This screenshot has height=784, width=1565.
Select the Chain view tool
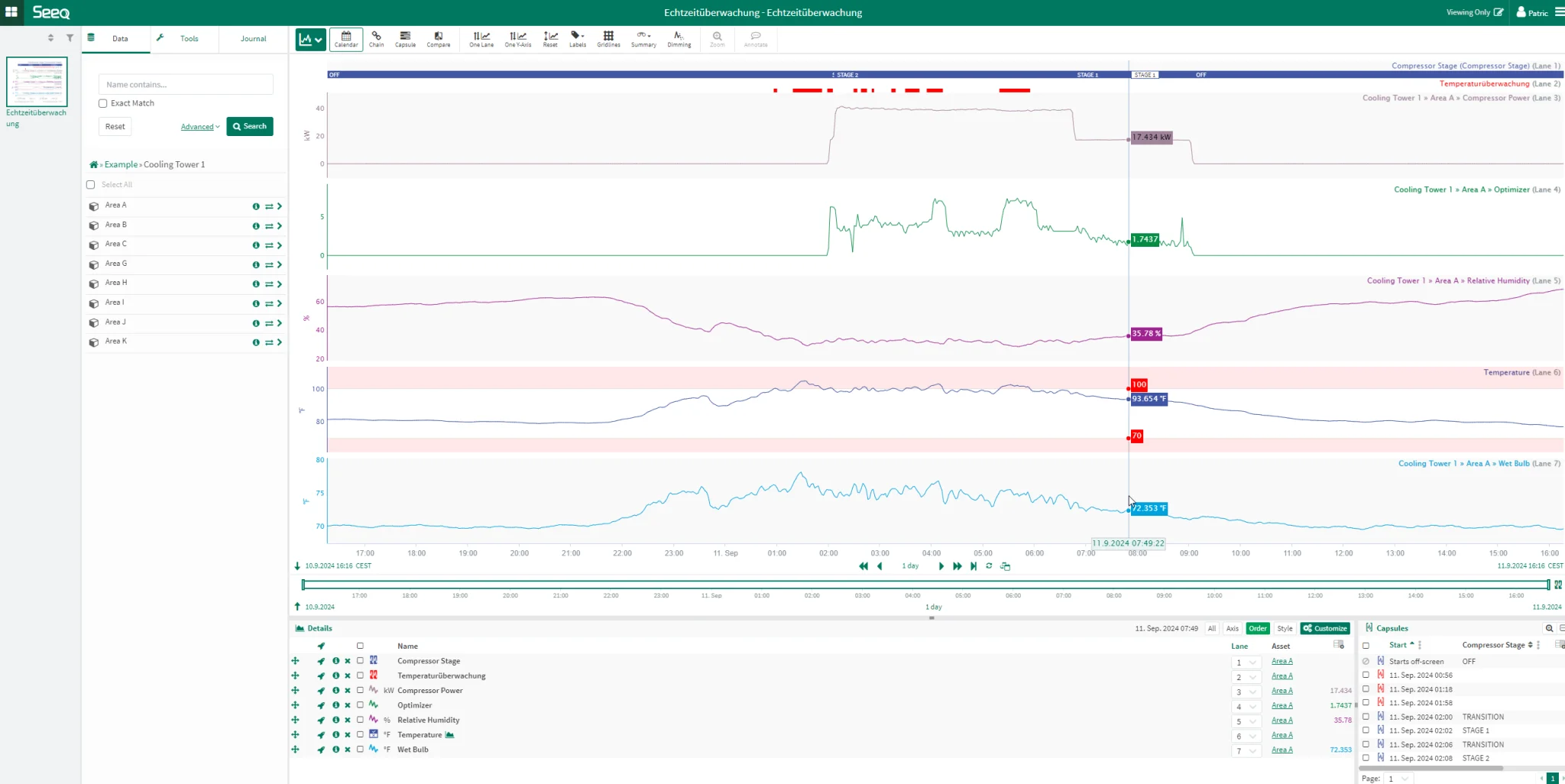click(376, 39)
